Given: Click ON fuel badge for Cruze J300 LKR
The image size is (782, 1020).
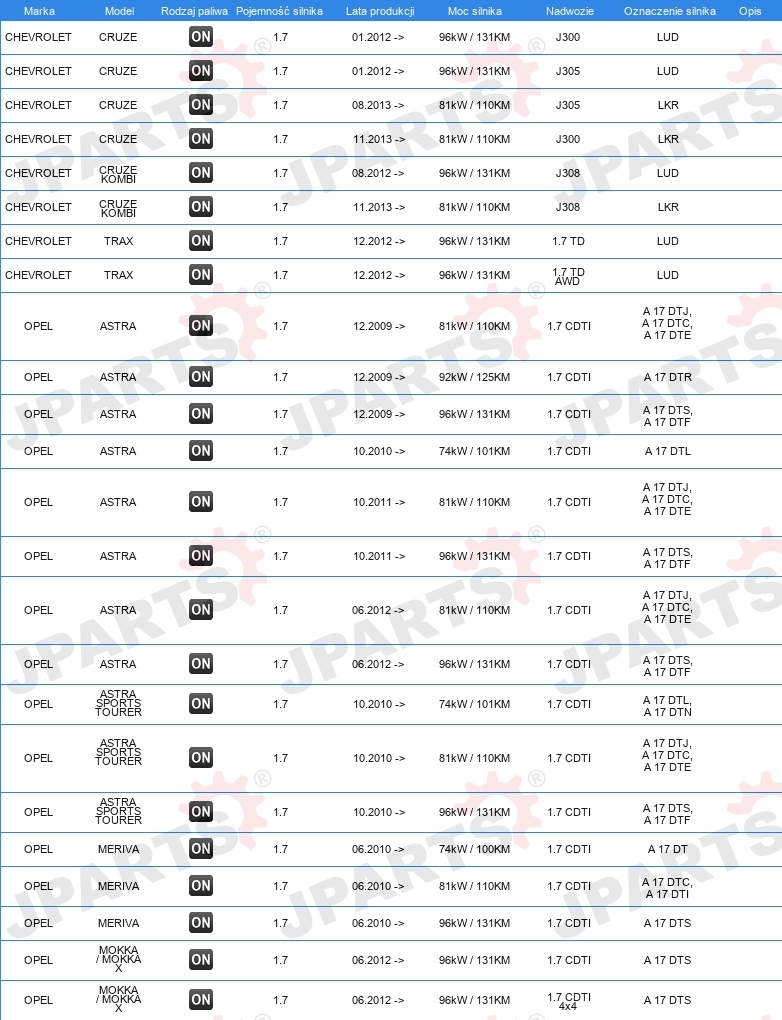Looking at the screenshot, I should tap(201, 139).
